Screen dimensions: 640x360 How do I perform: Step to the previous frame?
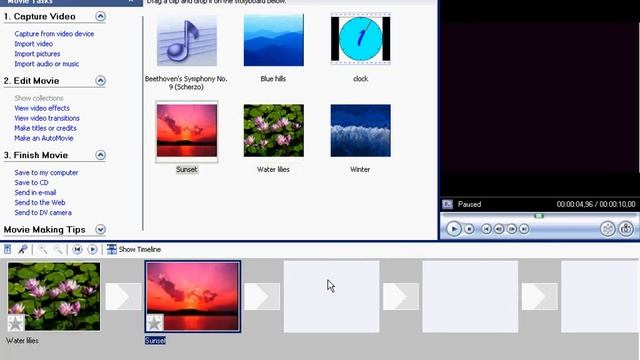click(499, 229)
